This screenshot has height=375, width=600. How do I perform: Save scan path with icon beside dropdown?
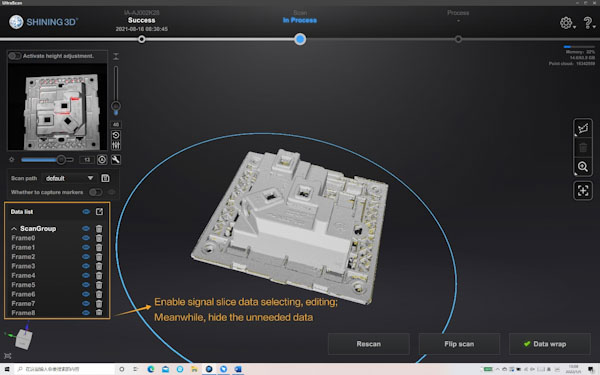105,178
